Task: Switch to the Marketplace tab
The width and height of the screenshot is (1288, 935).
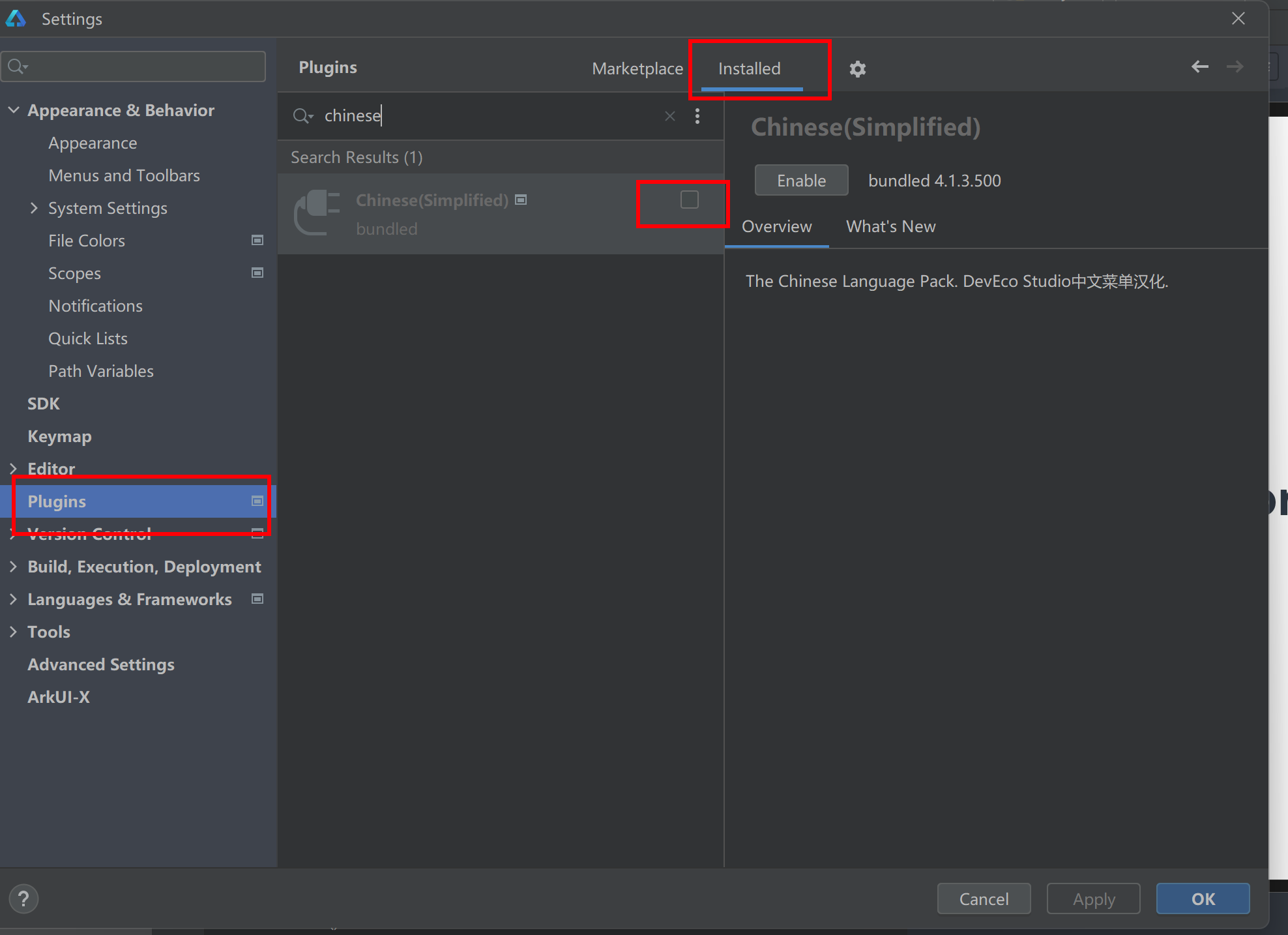Action: (x=637, y=68)
